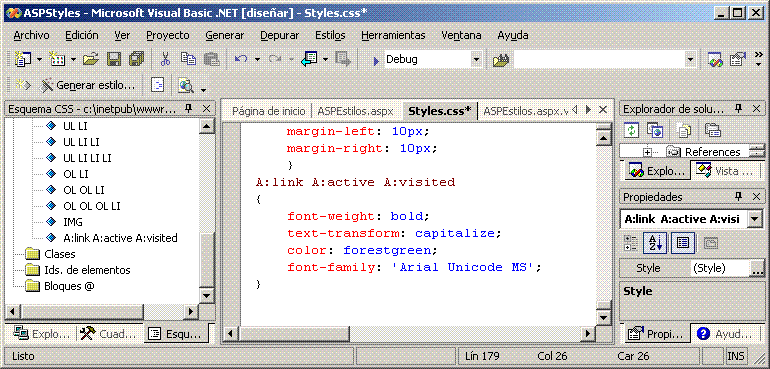
Task: Click the CSS outline horizontal scrollbar right arrow
Action: point(190,312)
